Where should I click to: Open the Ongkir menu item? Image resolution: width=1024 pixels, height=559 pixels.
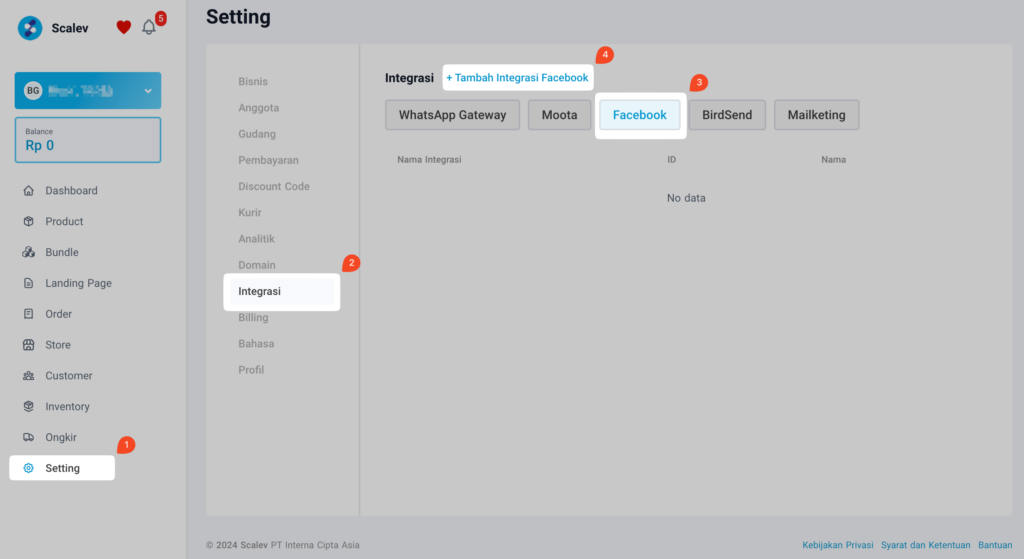(x=61, y=437)
